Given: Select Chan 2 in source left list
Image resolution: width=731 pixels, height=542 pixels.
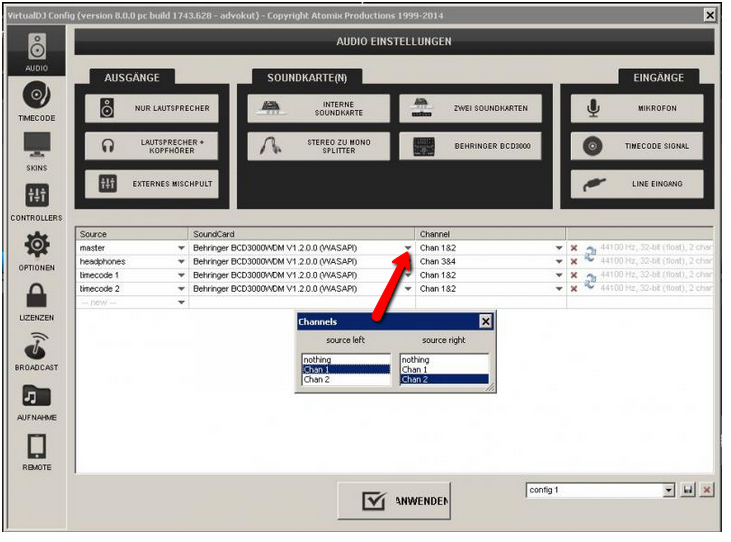Looking at the screenshot, I should (346, 380).
